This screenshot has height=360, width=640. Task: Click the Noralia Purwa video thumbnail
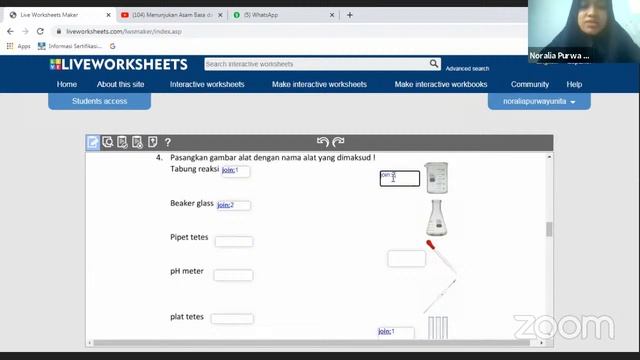[x=584, y=31]
